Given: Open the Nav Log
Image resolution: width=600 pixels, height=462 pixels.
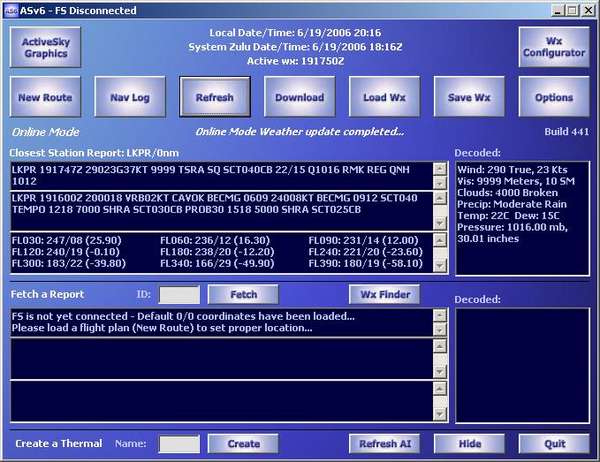Looking at the screenshot, I should point(130,97).
